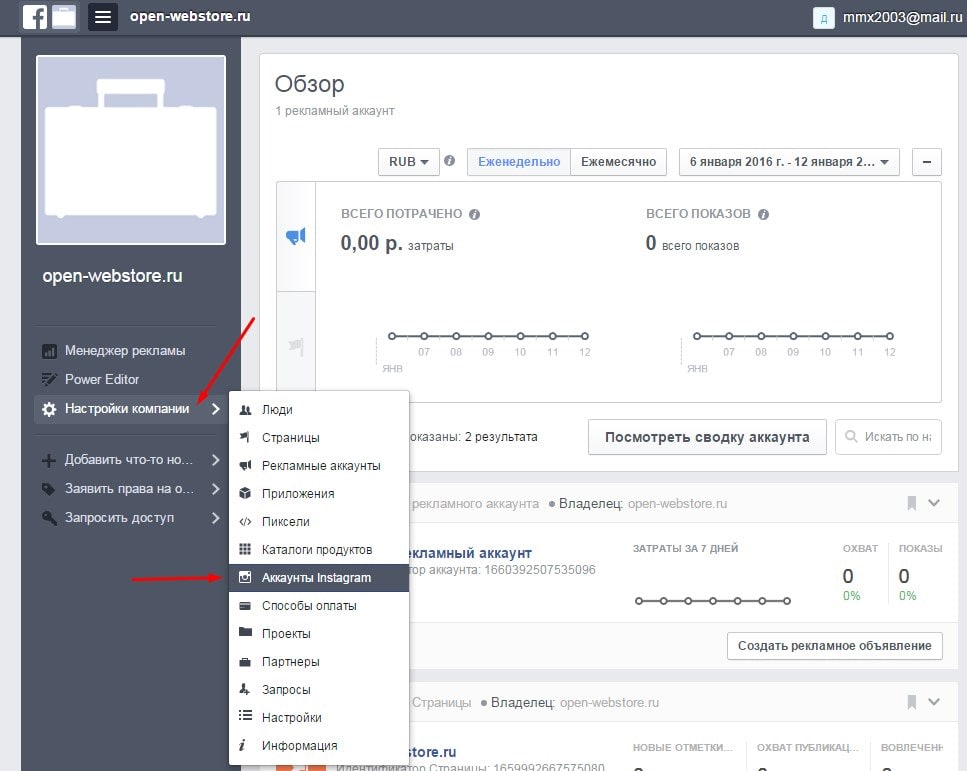This screenshot has height=771, width=967.
Task: Click open-webstore.ru title in header
Action: coord(190,16)
